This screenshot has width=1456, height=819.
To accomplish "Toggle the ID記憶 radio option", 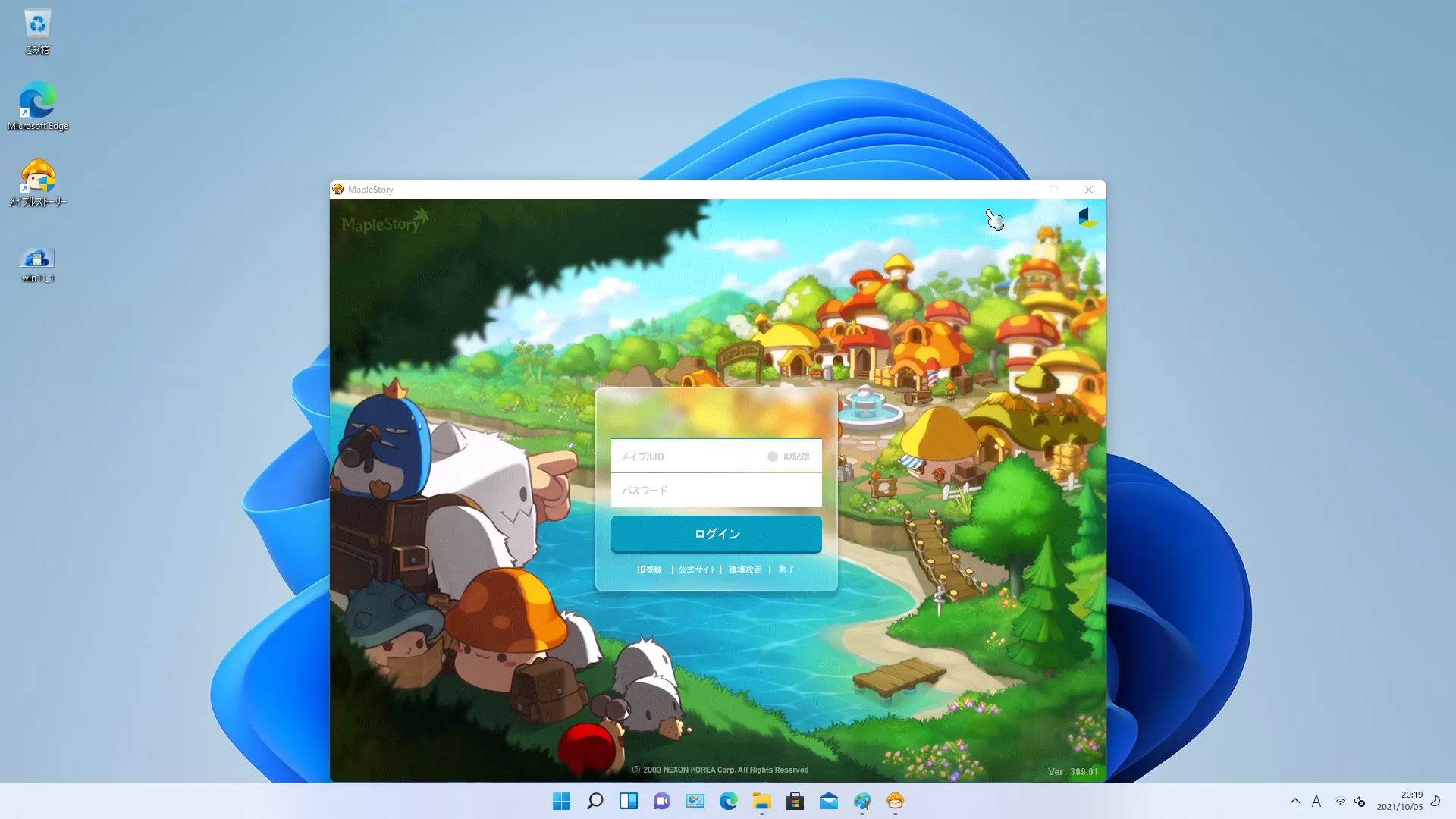I will click(x=773, y=457).
